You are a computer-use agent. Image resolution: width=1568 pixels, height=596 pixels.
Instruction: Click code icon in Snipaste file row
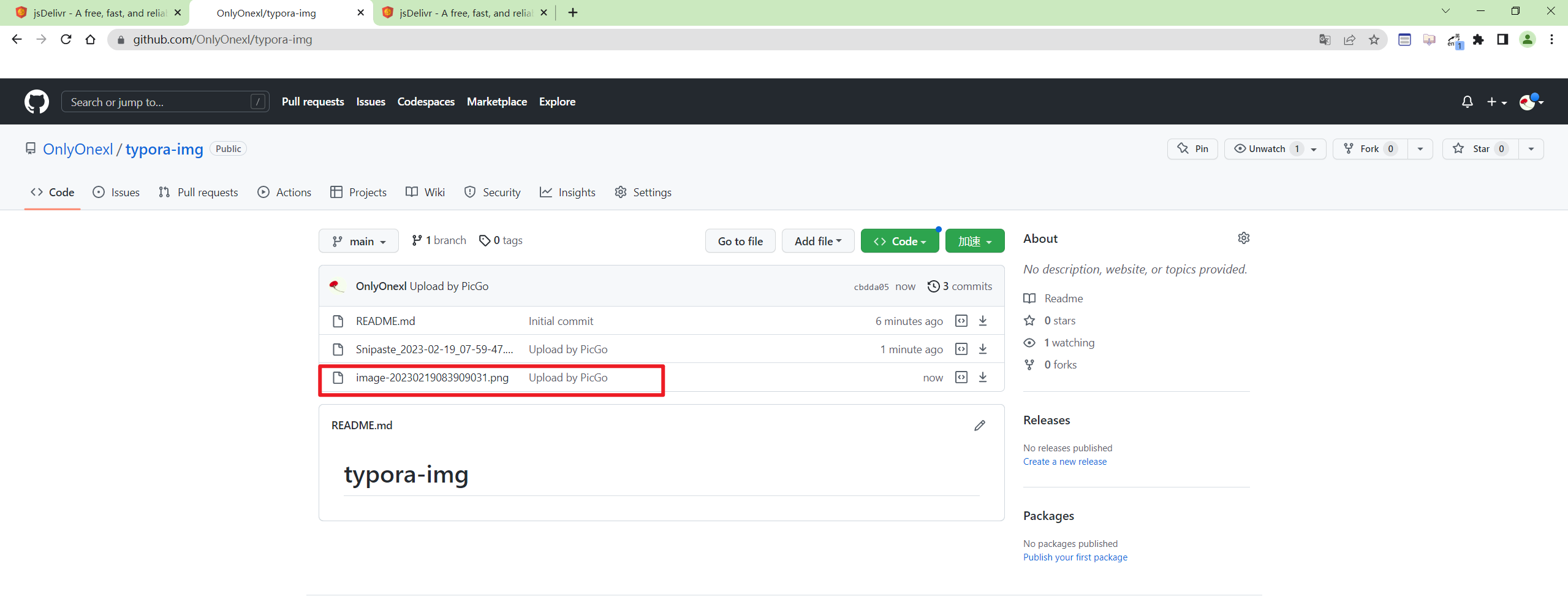tap(961, 349)
